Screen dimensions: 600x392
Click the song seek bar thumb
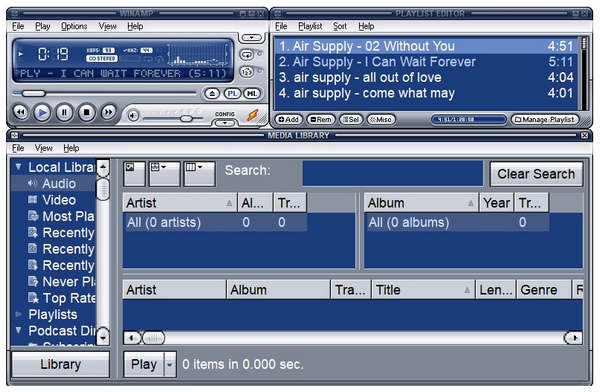tap(34, 93)
